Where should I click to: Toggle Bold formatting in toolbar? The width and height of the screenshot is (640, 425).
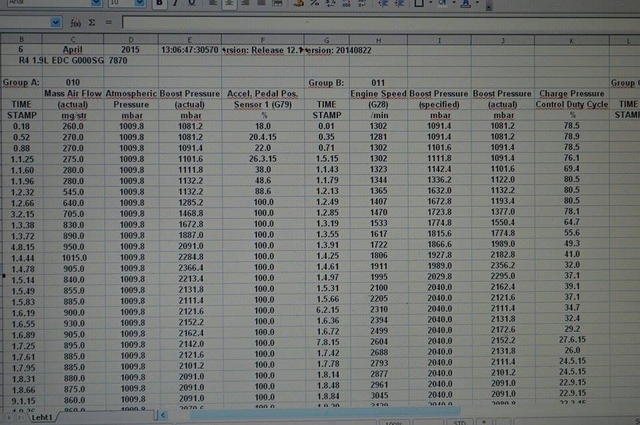coord(159,3)
